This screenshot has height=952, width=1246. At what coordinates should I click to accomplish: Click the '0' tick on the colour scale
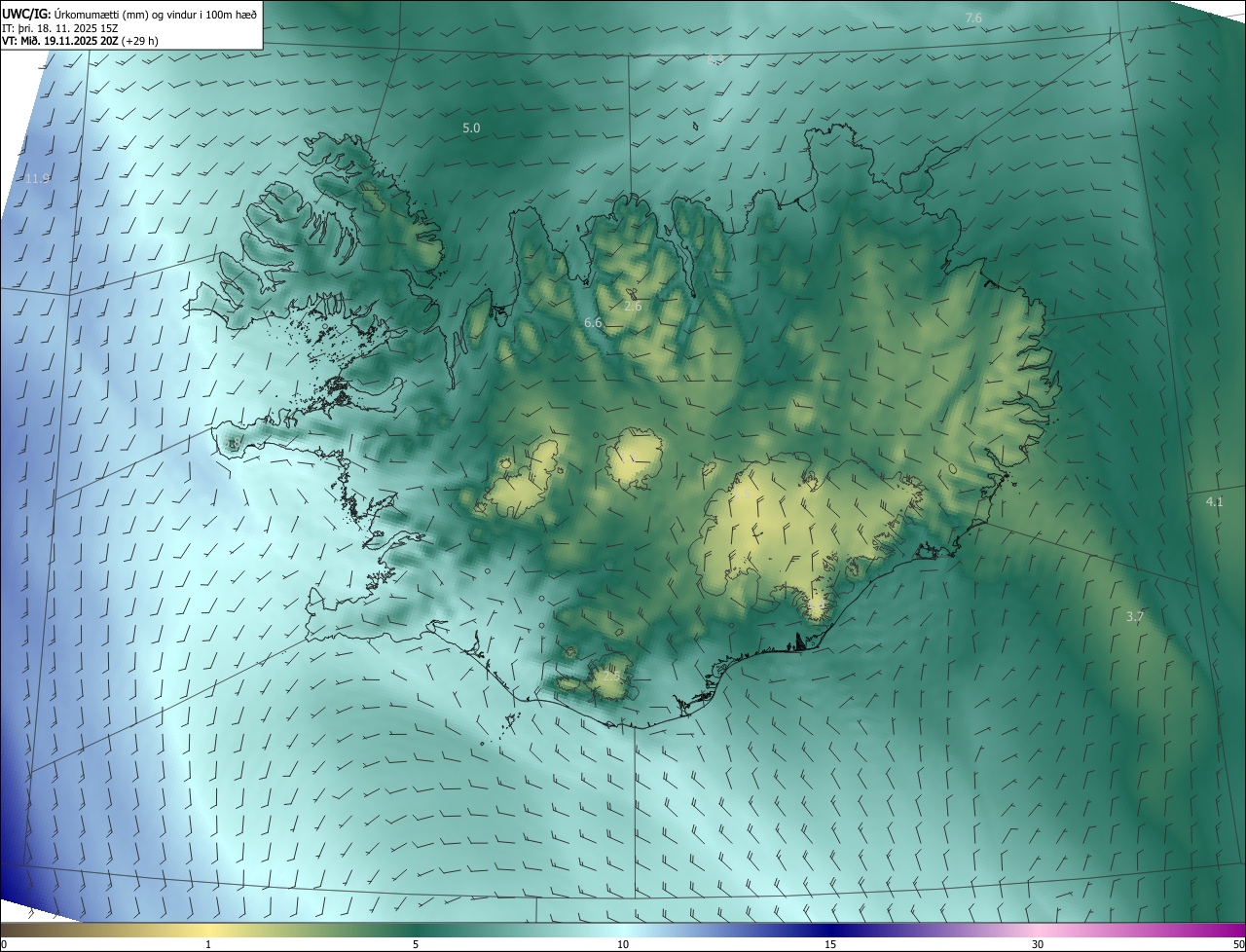pyautogui.click(x=4, y=944)
